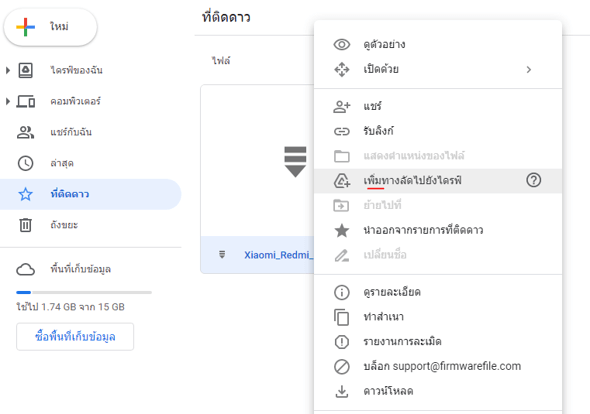The image size is (590, 414).
Task: Click the help question mark icon
Action: pos(534,180)
